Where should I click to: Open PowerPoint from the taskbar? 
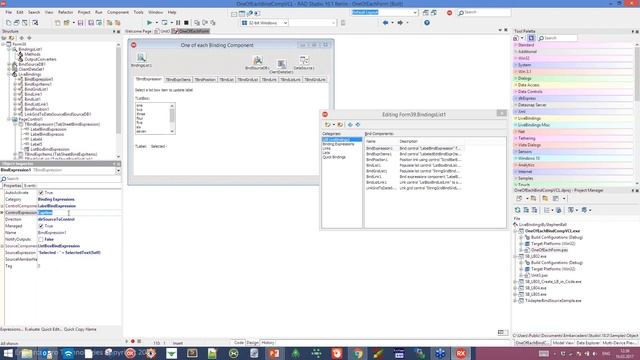(x=274, y=353)
